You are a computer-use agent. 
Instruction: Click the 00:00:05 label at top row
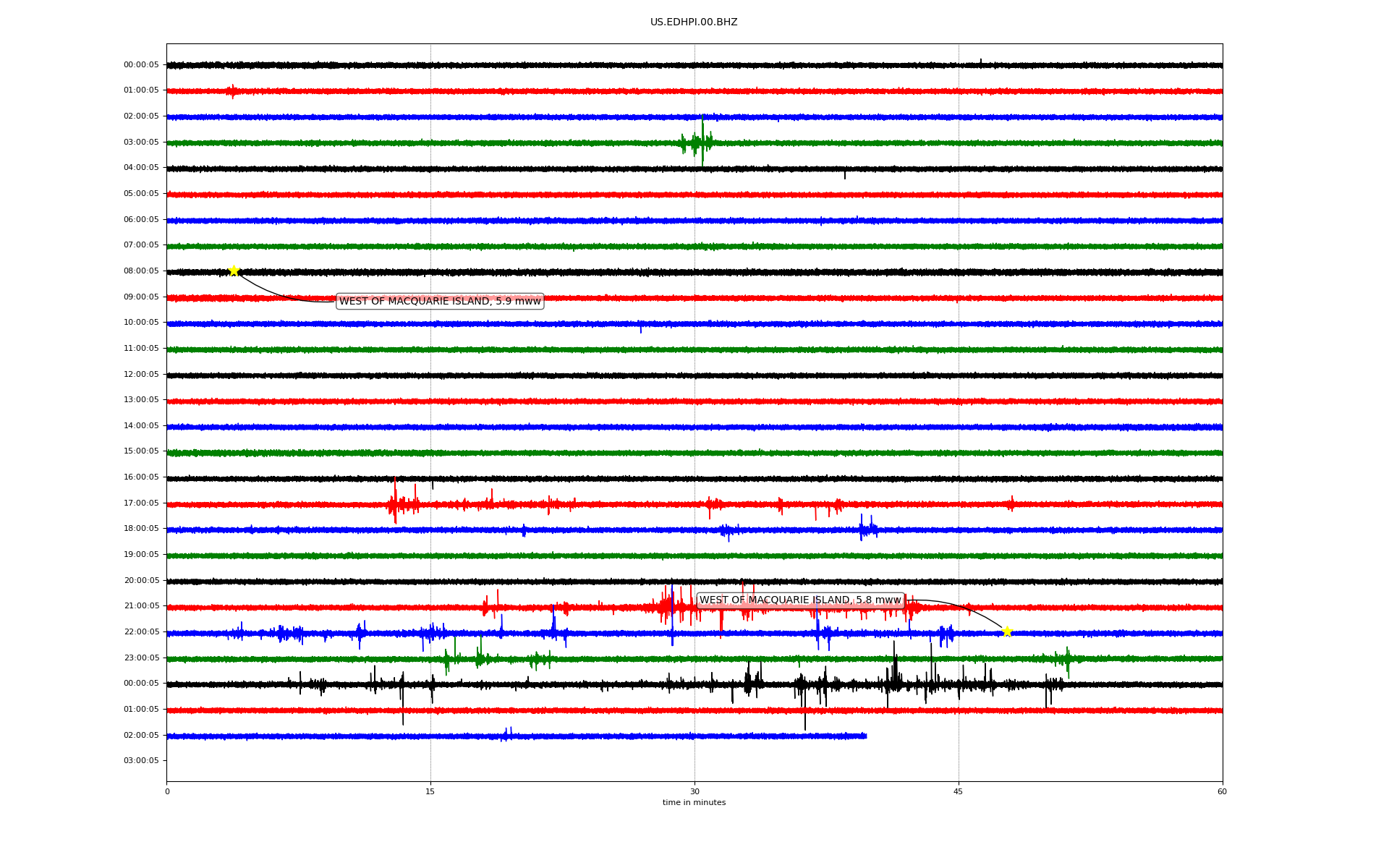pos(141,65)
